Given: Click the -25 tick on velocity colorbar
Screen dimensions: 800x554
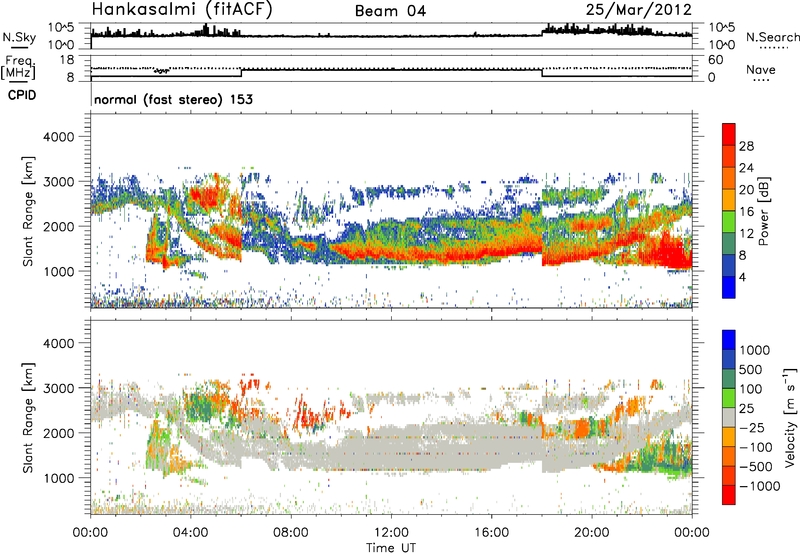Looking at the screenshot, I should tap(752, 427).
